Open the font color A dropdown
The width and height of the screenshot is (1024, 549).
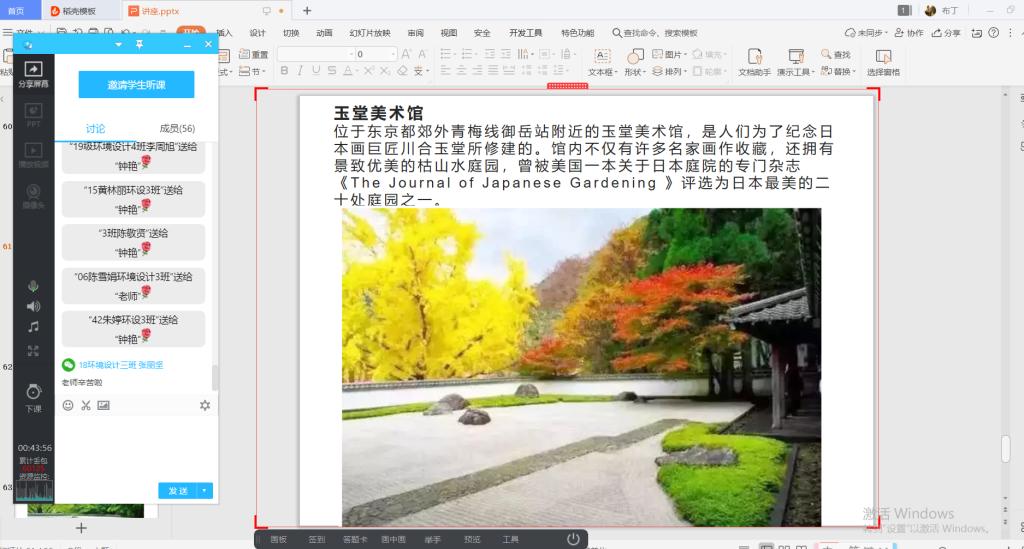350,71
